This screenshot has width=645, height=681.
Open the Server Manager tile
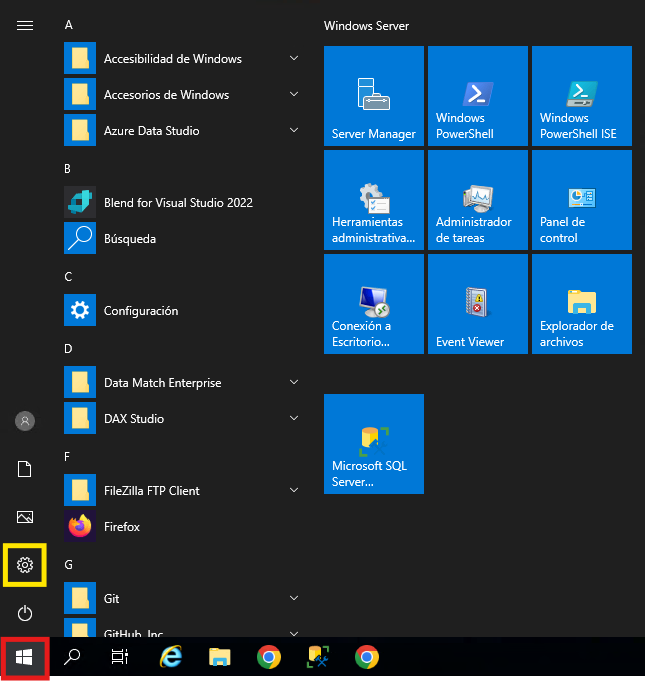click(374, 96)
